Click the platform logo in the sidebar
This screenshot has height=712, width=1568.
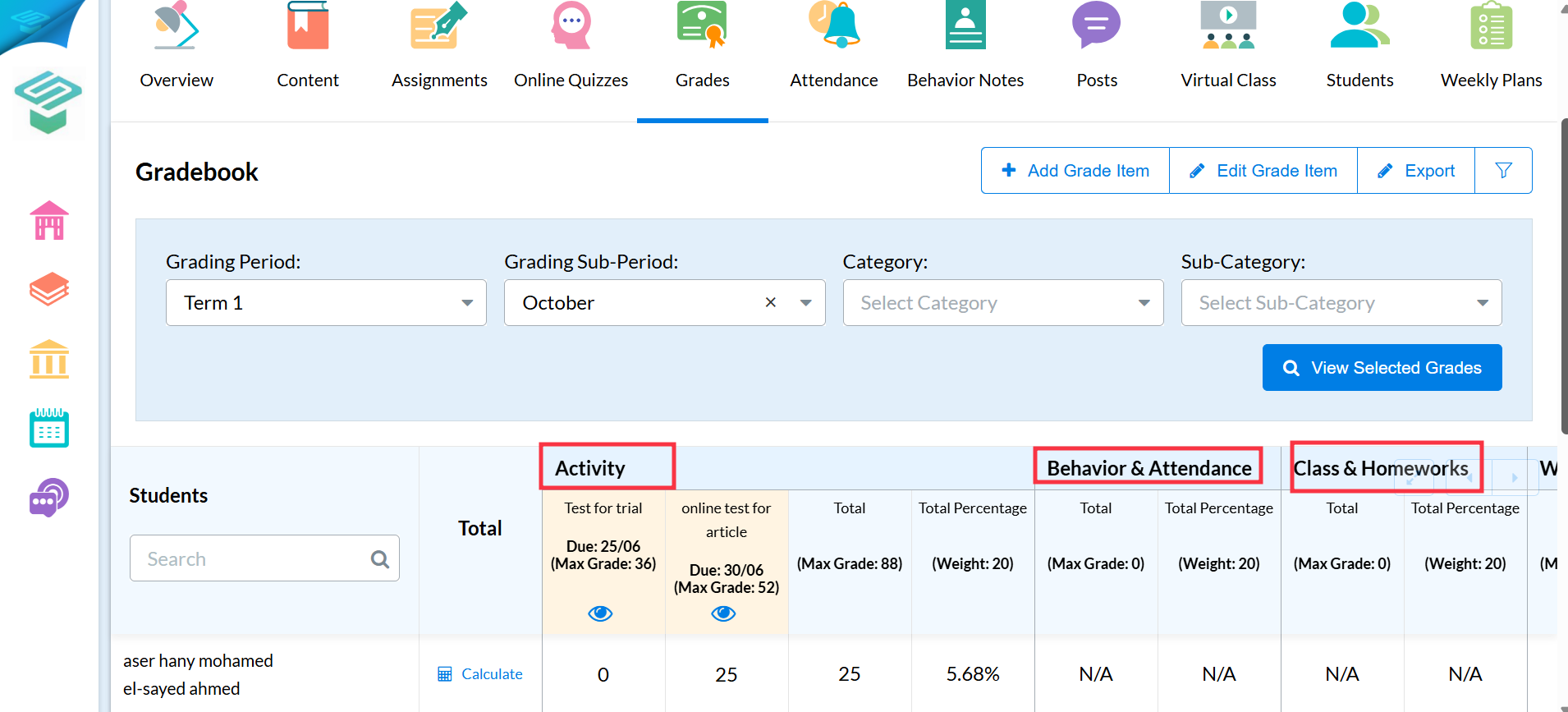click(48, 103)
